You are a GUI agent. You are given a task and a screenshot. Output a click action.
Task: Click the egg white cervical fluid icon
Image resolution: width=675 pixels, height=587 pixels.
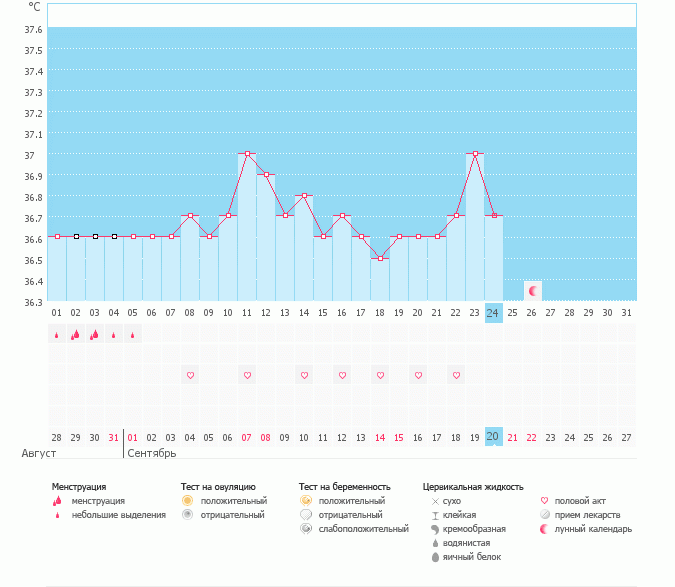(435, 556)
